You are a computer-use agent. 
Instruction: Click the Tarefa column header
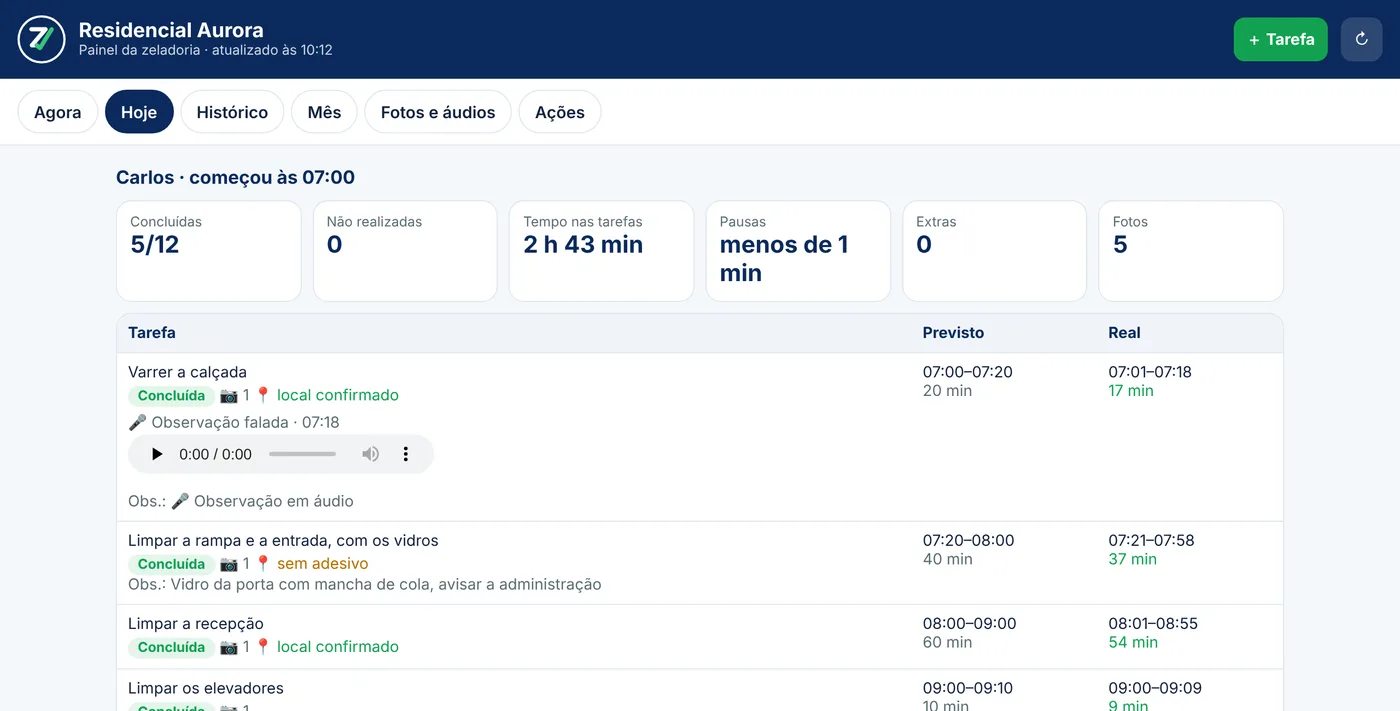(x=152, y=333)
